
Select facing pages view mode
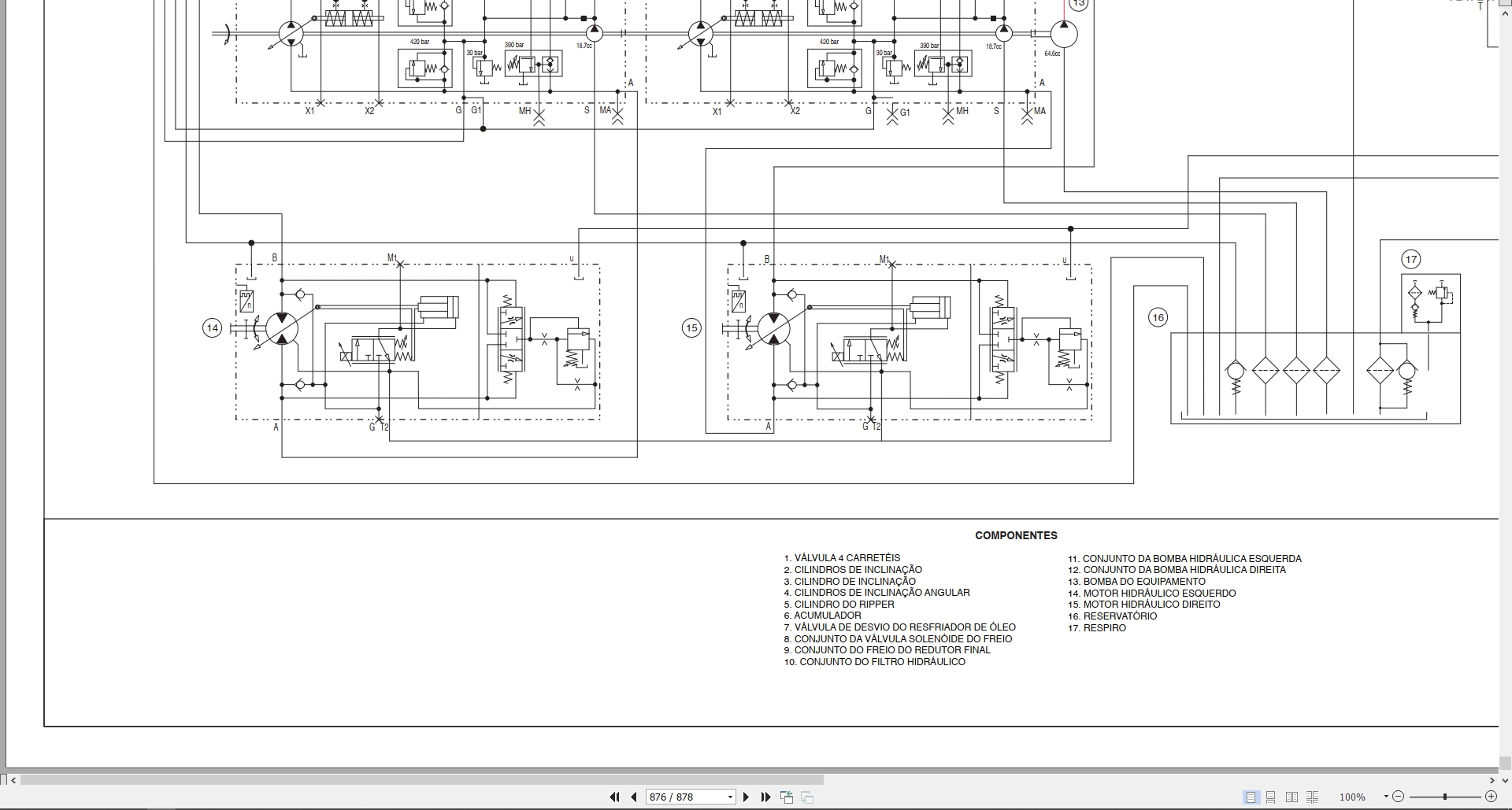[x=1291, y=797]
